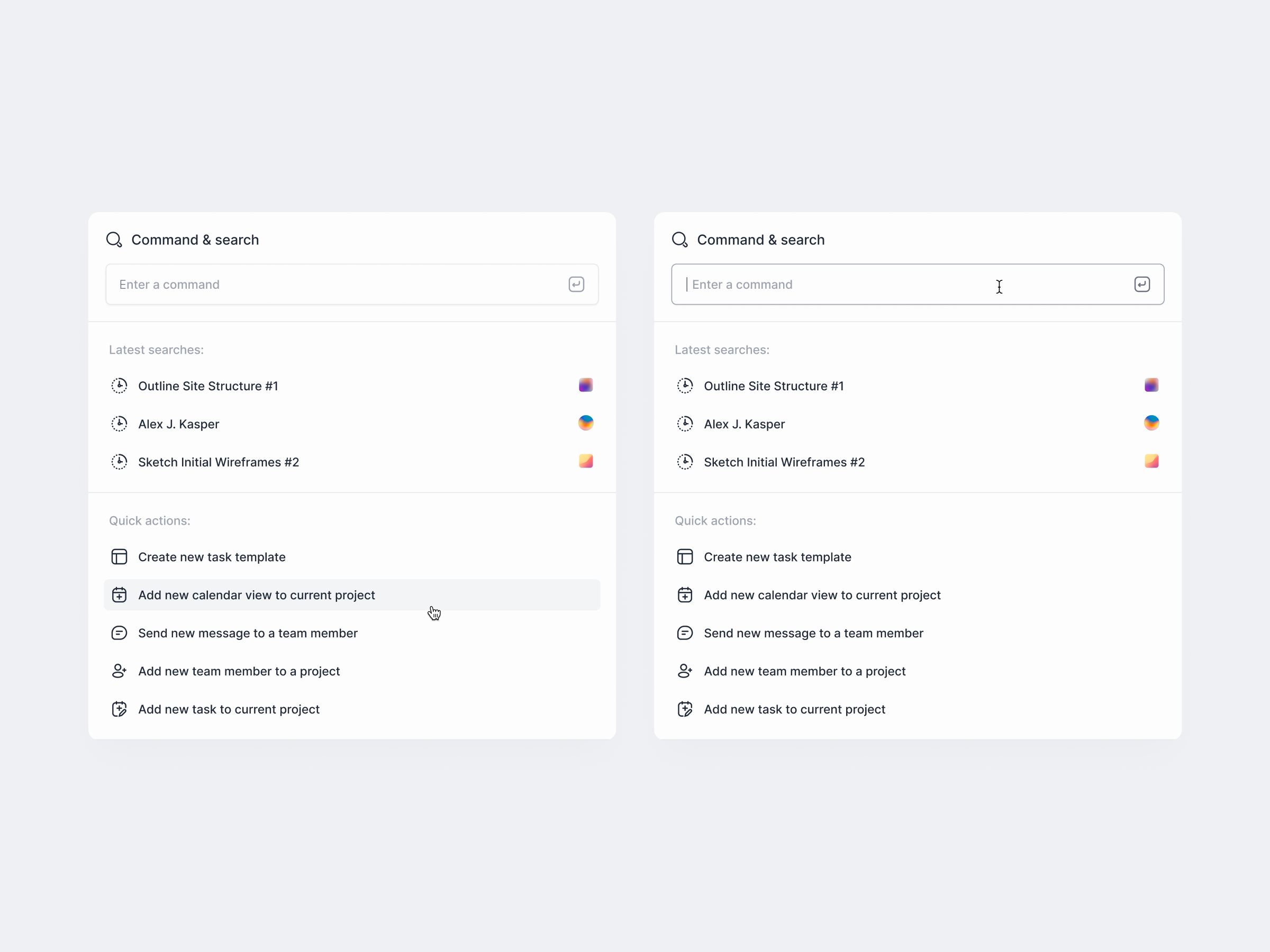The width and height of the screenshot is (1270, 952).
Task: Click the add-task clock icon on right panel
Action: (x=684, y=709)
